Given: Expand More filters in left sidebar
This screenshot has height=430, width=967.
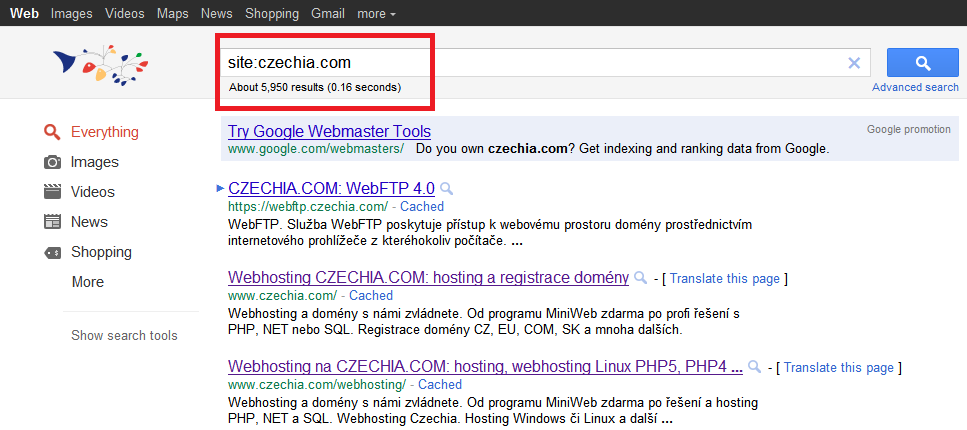Looking at the screenshot, I should [88, 282].
